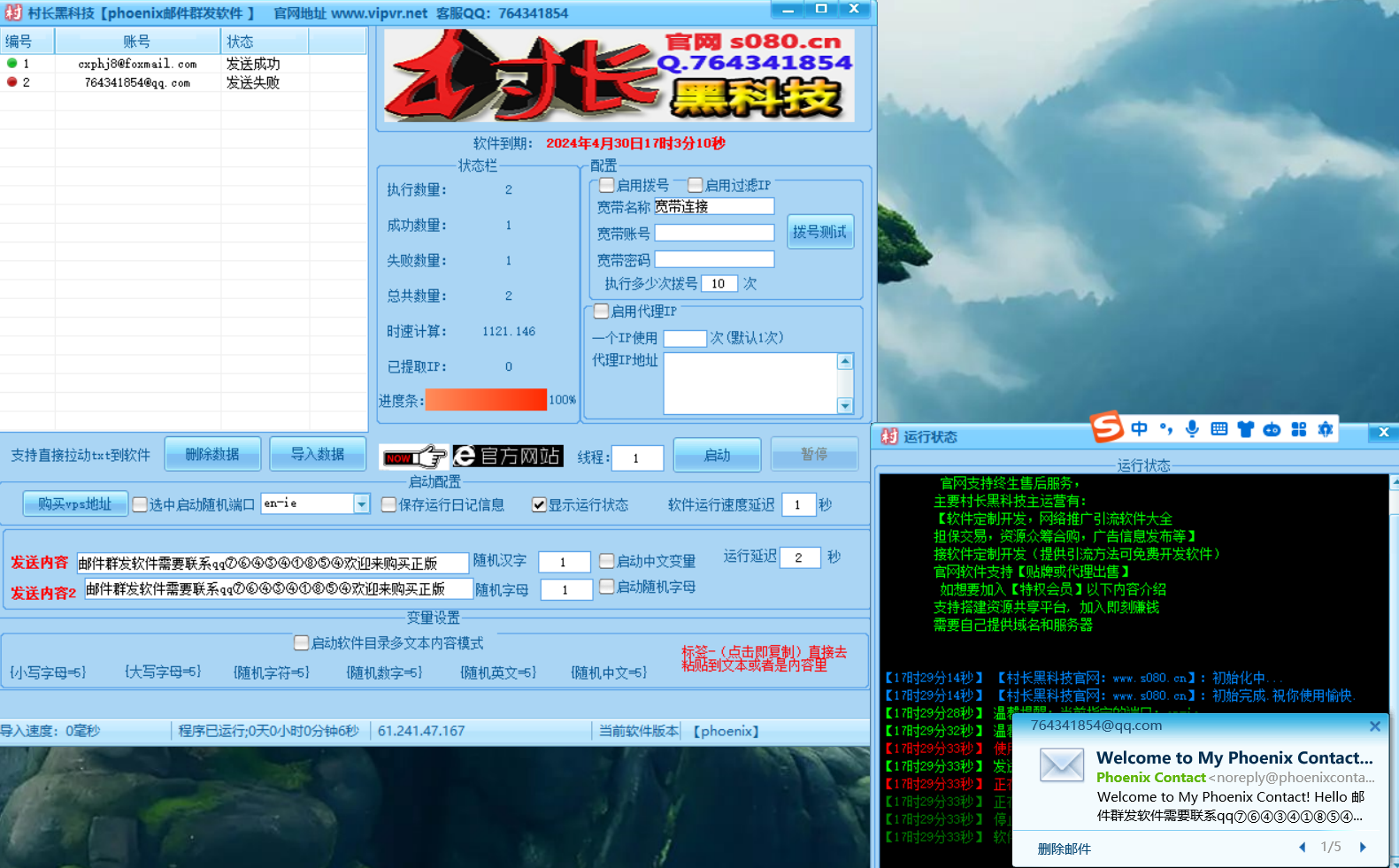Click 编号 column header

tap(27, 42)
